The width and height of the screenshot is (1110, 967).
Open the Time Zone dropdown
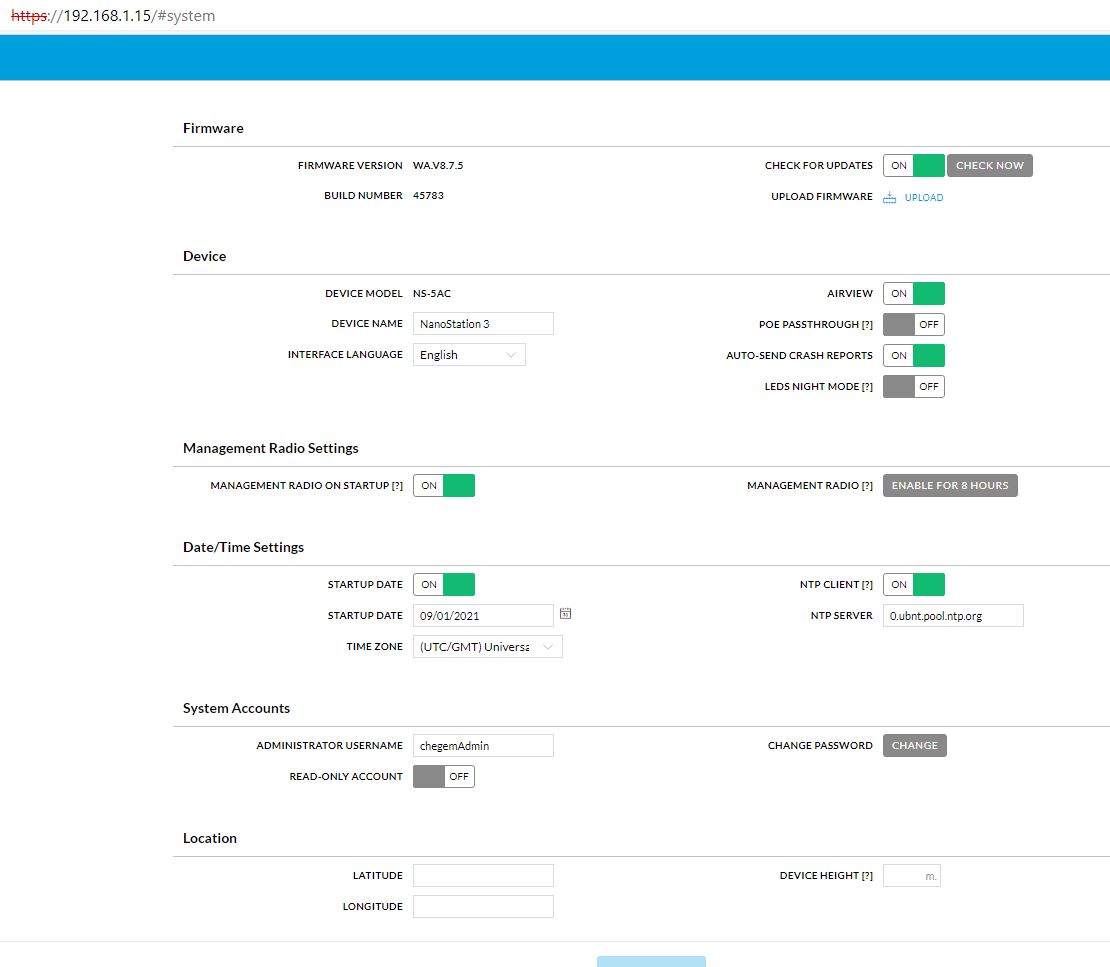tap(488, 647)
